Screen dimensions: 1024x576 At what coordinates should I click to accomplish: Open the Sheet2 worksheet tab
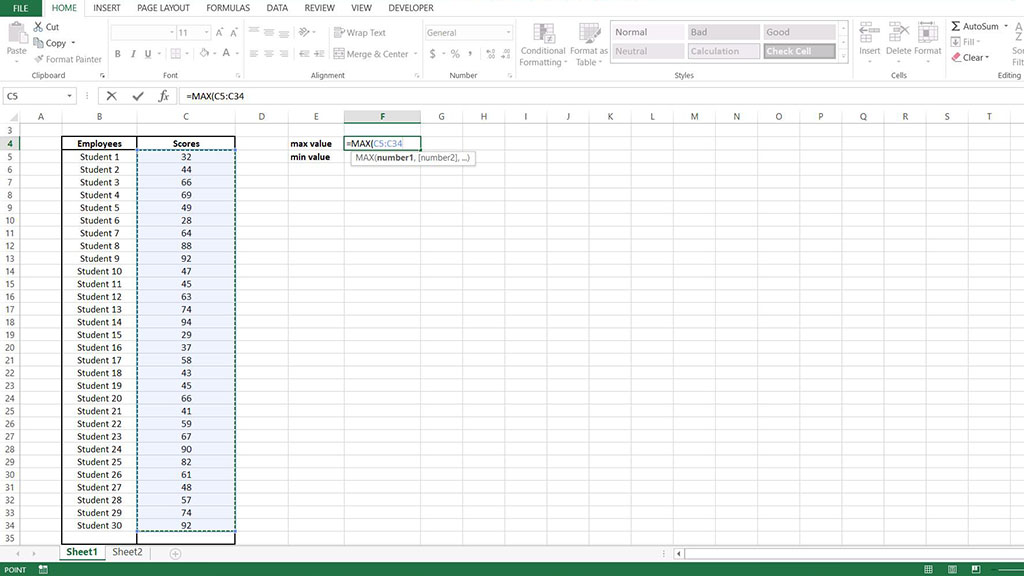point(127,551)
